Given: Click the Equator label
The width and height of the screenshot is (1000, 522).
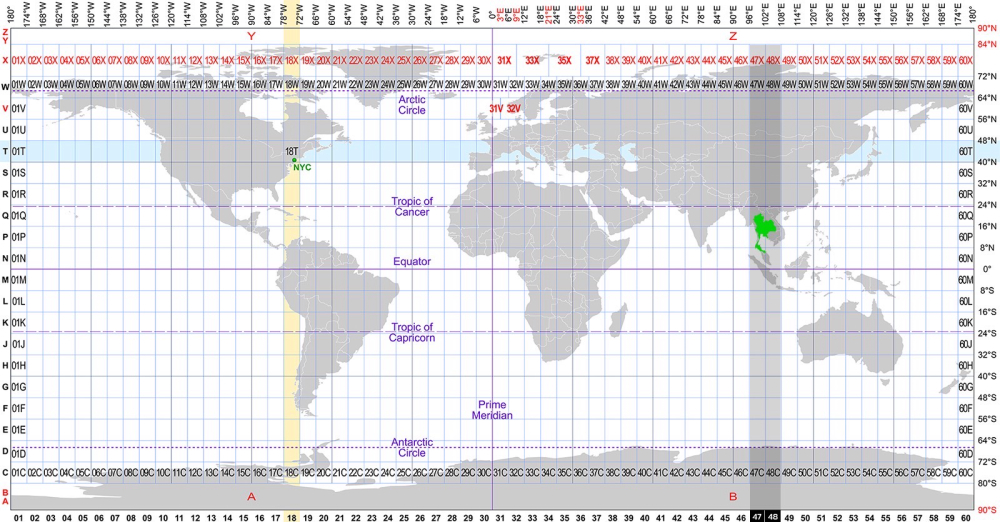Looking at the screenshot, I should coord(411,262).
